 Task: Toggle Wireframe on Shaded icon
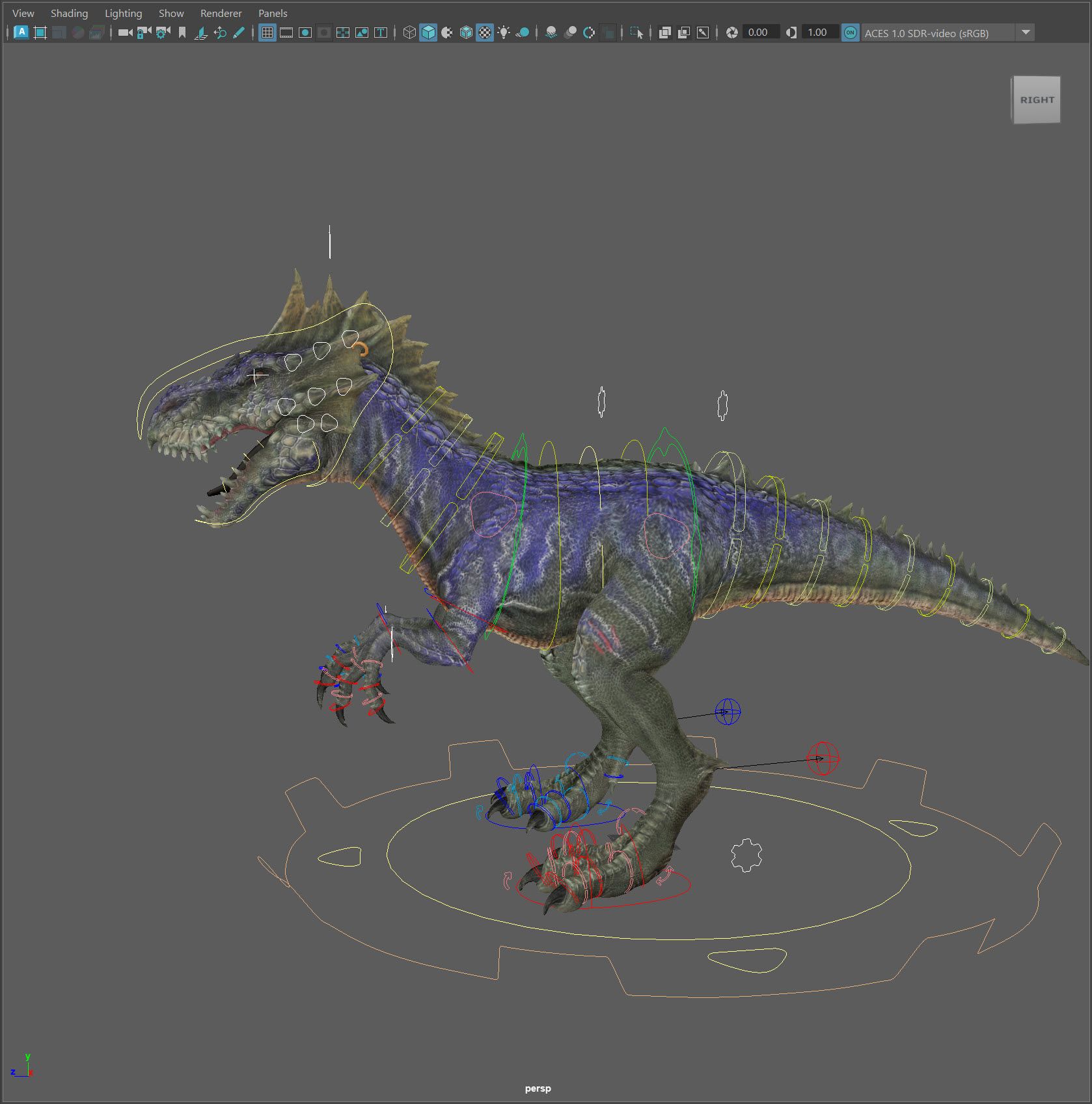click(x=466, y=33)
